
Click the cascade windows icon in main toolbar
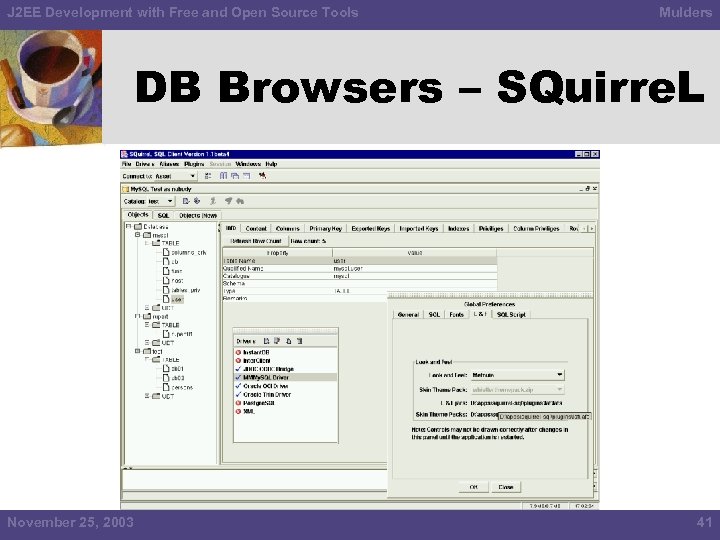tap(235, 176)
